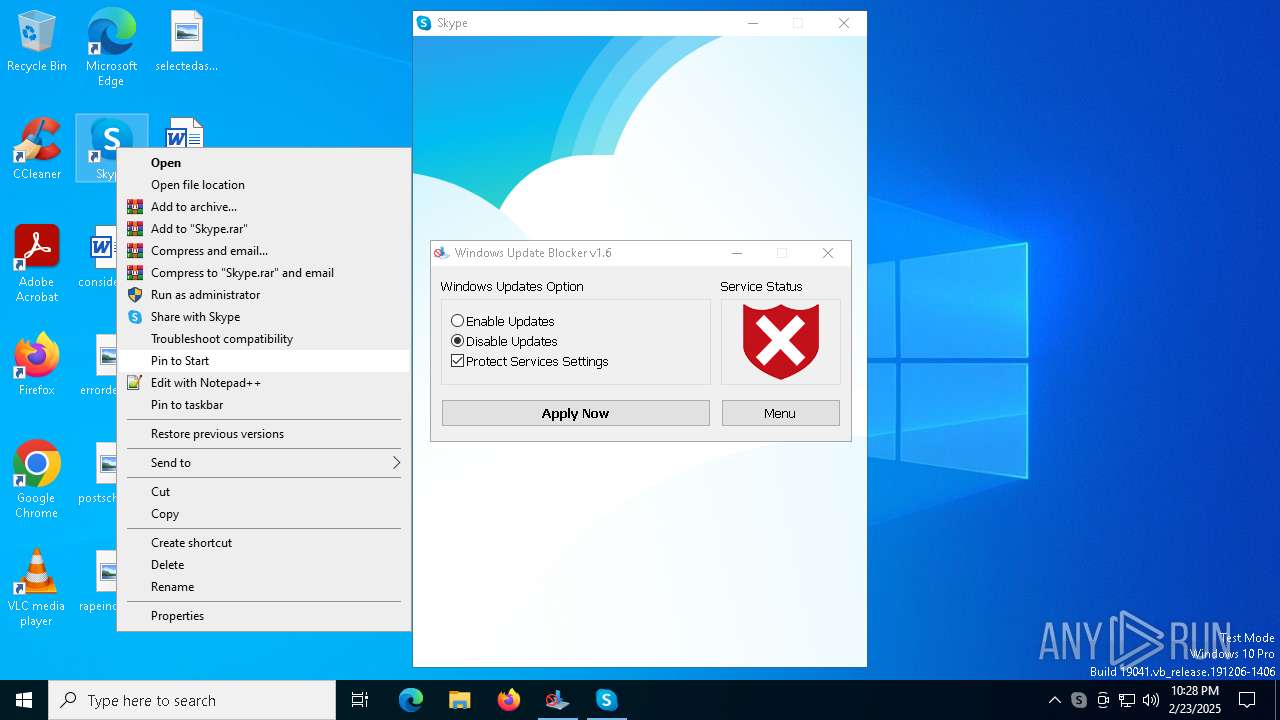The image size is (1280, 720).
Task: Choose Pin to Start
Action: click(264, 361)
